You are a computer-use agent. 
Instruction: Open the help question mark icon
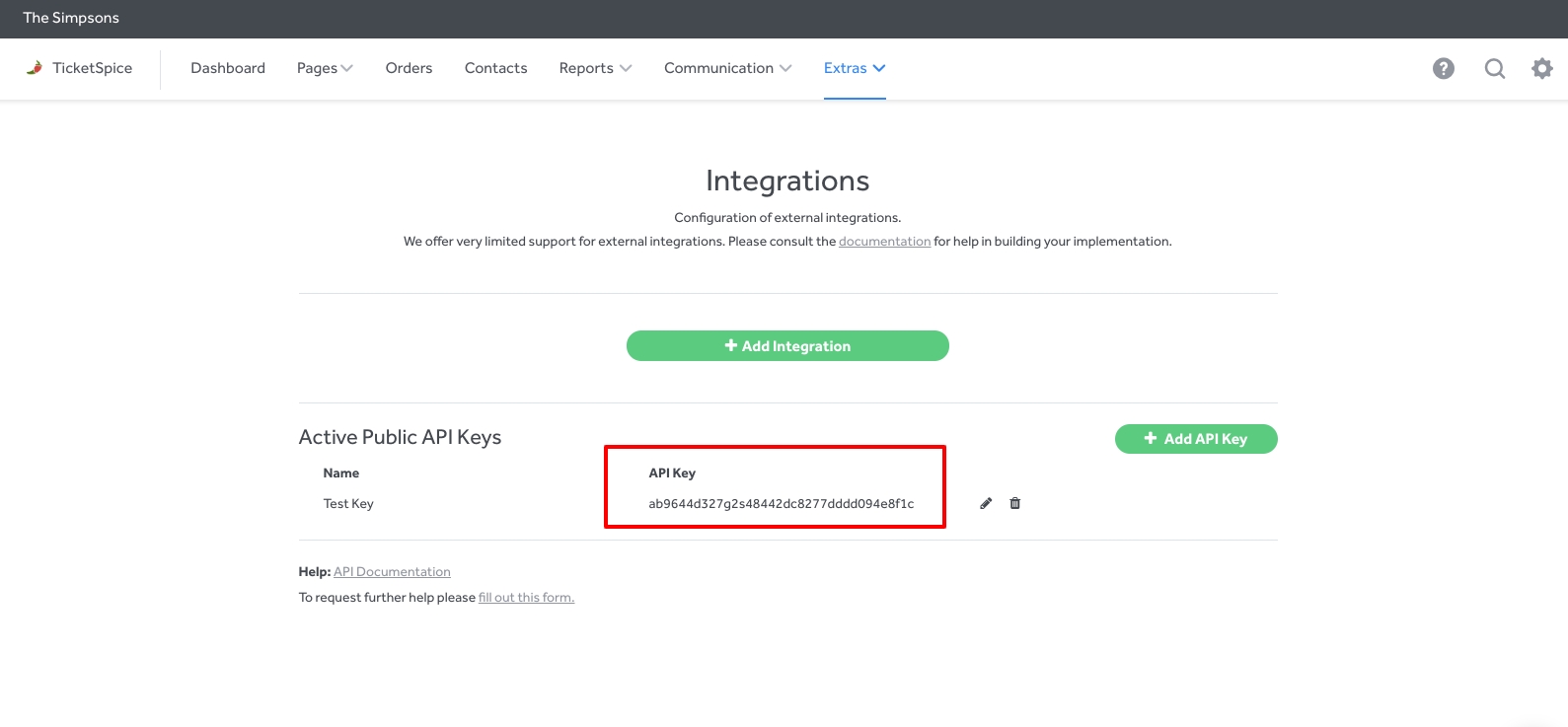(1444, 68)
